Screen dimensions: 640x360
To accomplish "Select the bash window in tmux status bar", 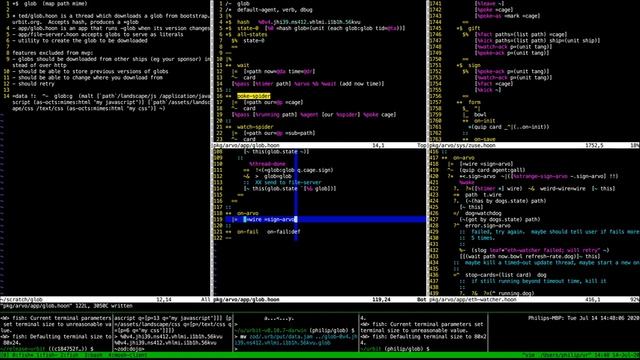I will (94, 356).
